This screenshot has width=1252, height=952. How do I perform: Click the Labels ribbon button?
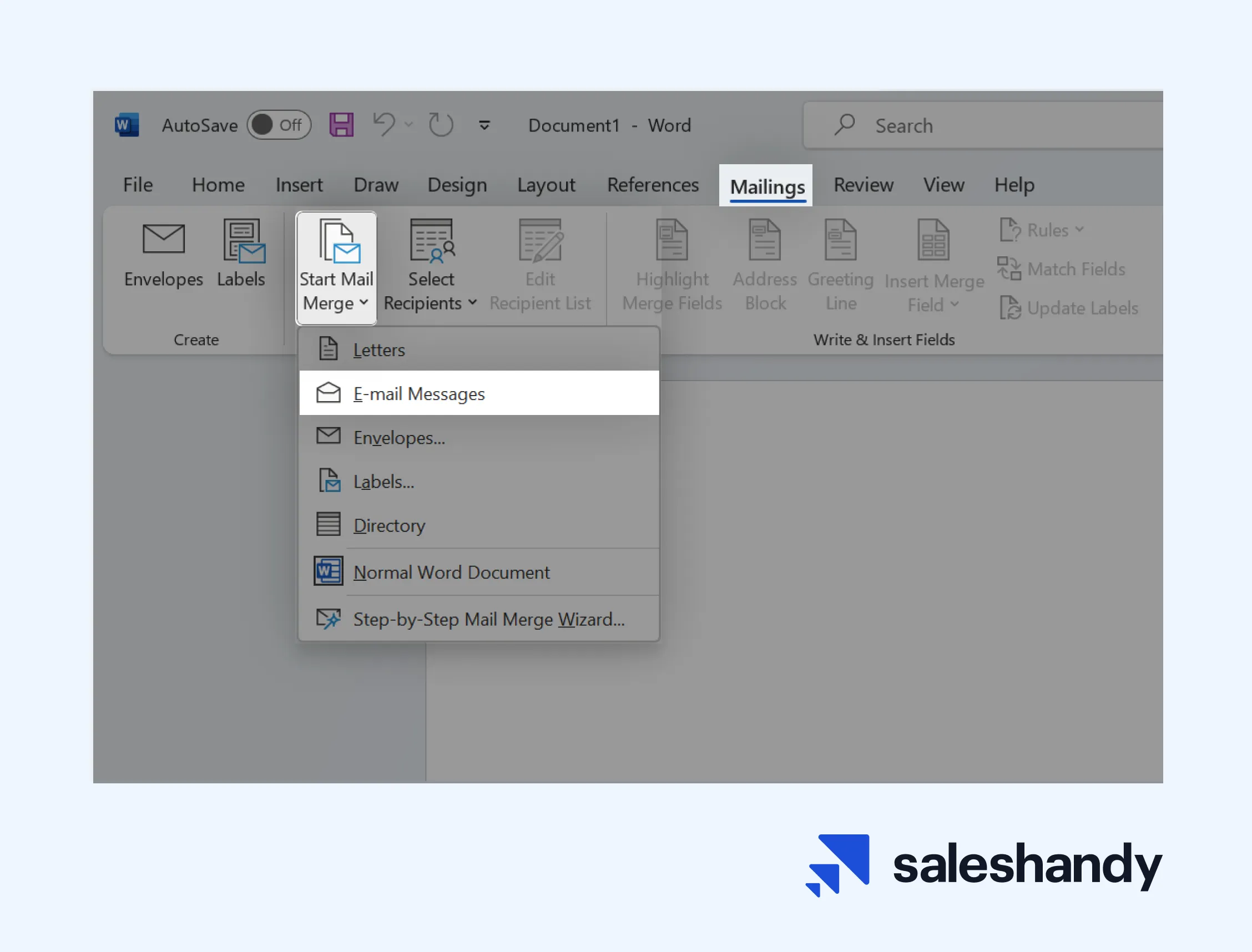[242, 255]
